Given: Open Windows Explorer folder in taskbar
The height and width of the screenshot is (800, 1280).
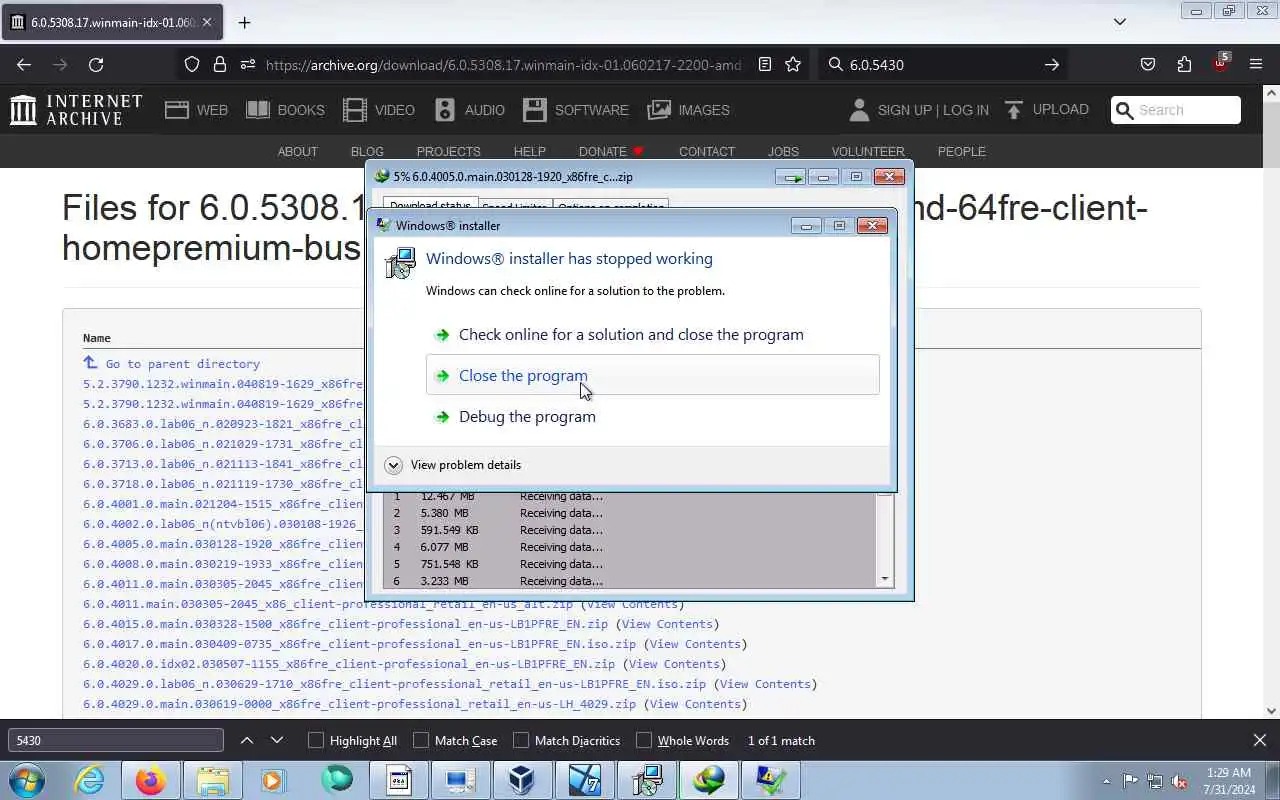Looking at the screenshot, I should click(213, 780).
